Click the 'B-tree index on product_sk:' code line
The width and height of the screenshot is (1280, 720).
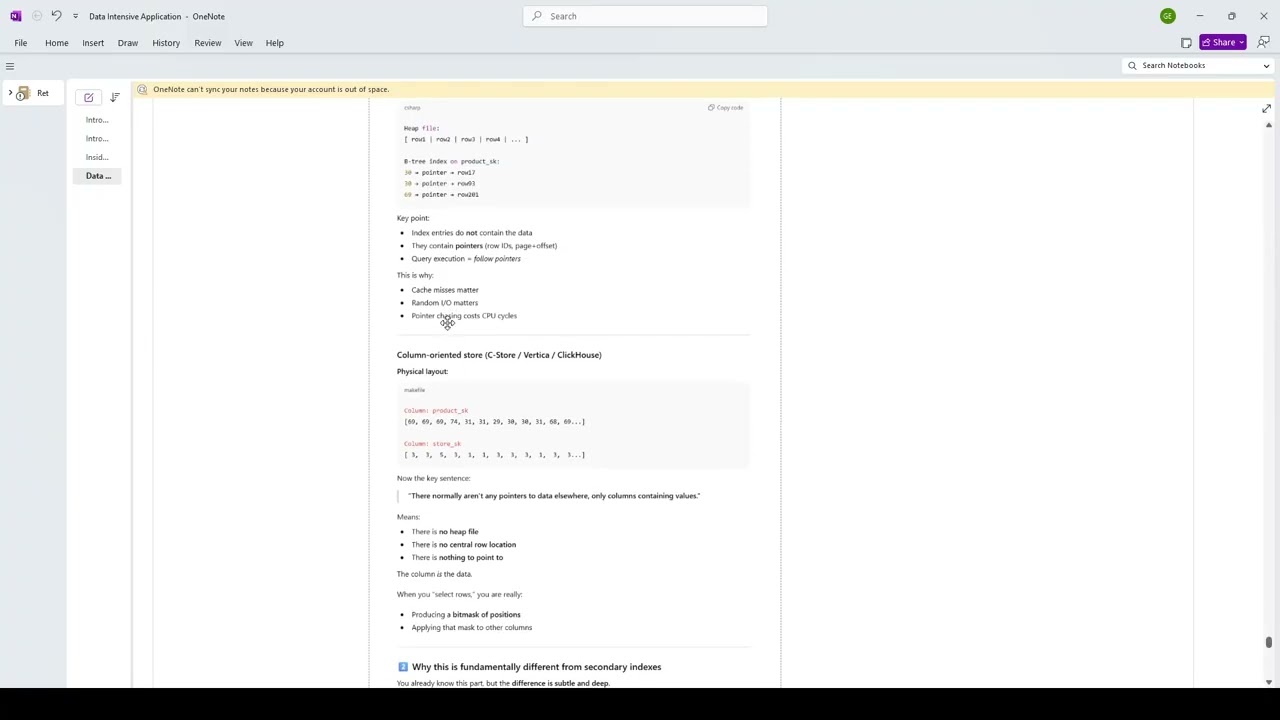pyautogui.click(x=451, y=162)
